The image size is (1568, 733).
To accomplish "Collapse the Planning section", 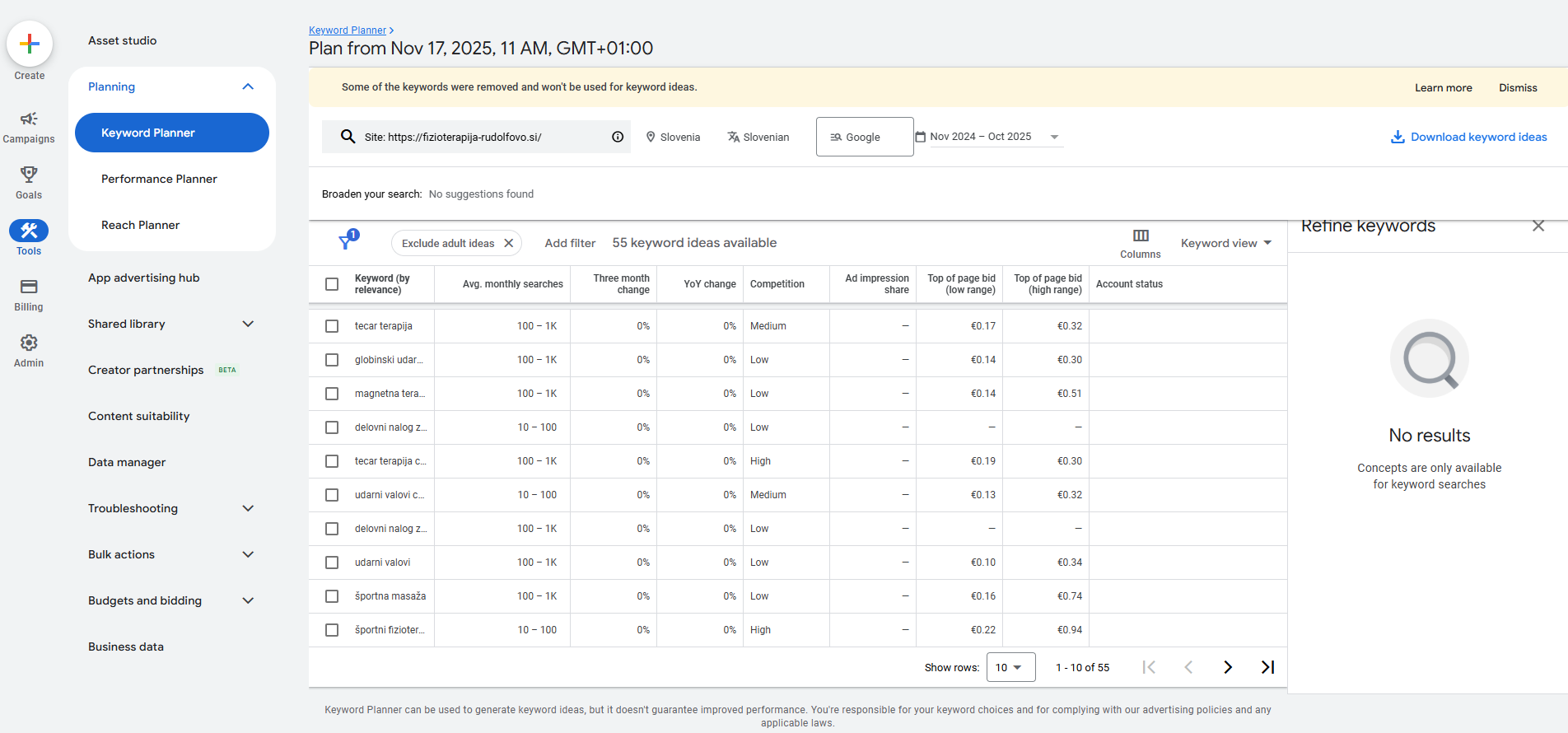I will [x=248, y=86].
